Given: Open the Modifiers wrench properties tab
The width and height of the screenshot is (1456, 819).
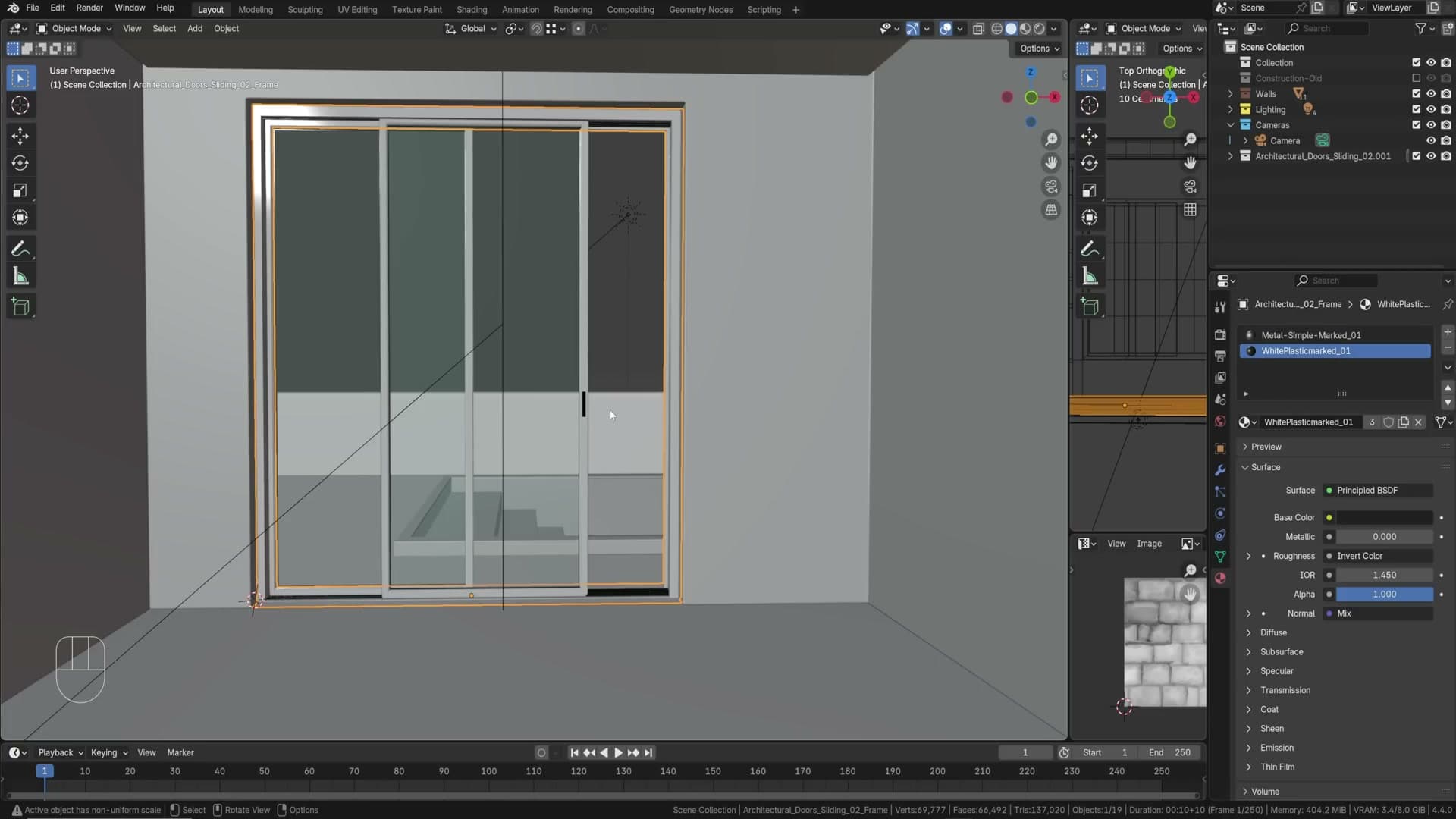Looking at the screenshot, I should 1220,470.
